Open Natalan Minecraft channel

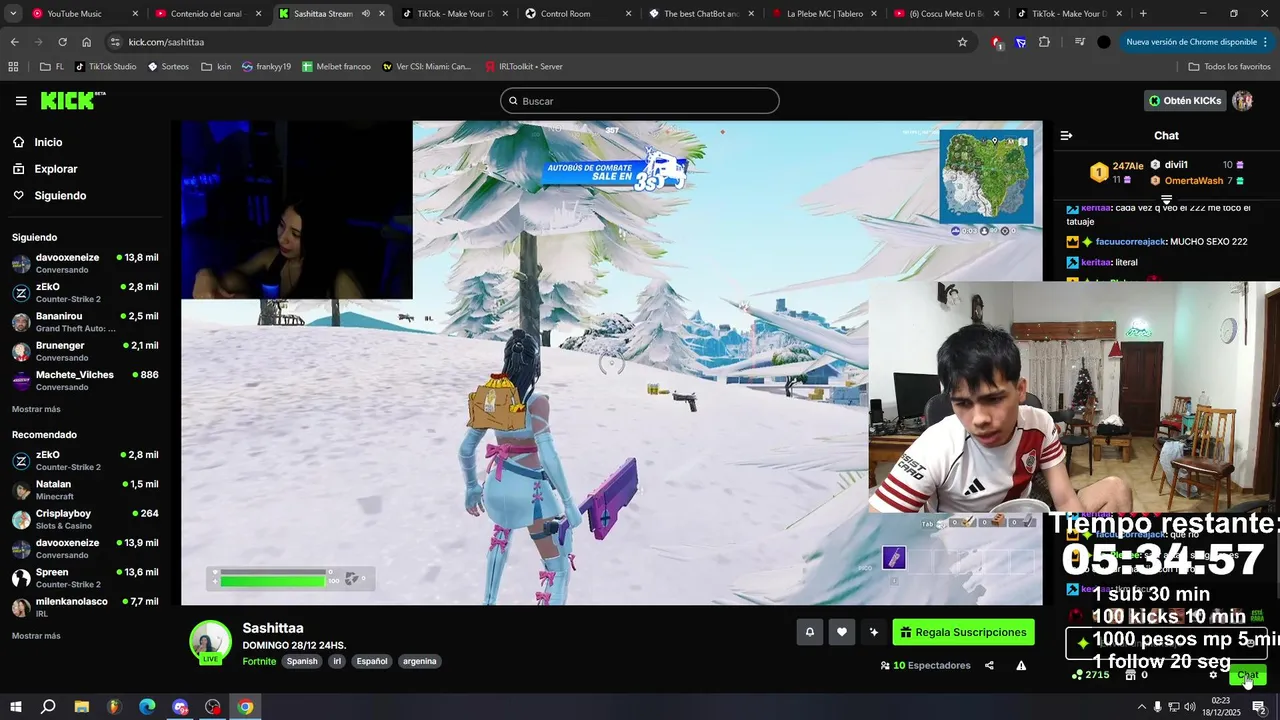(85, 490)
